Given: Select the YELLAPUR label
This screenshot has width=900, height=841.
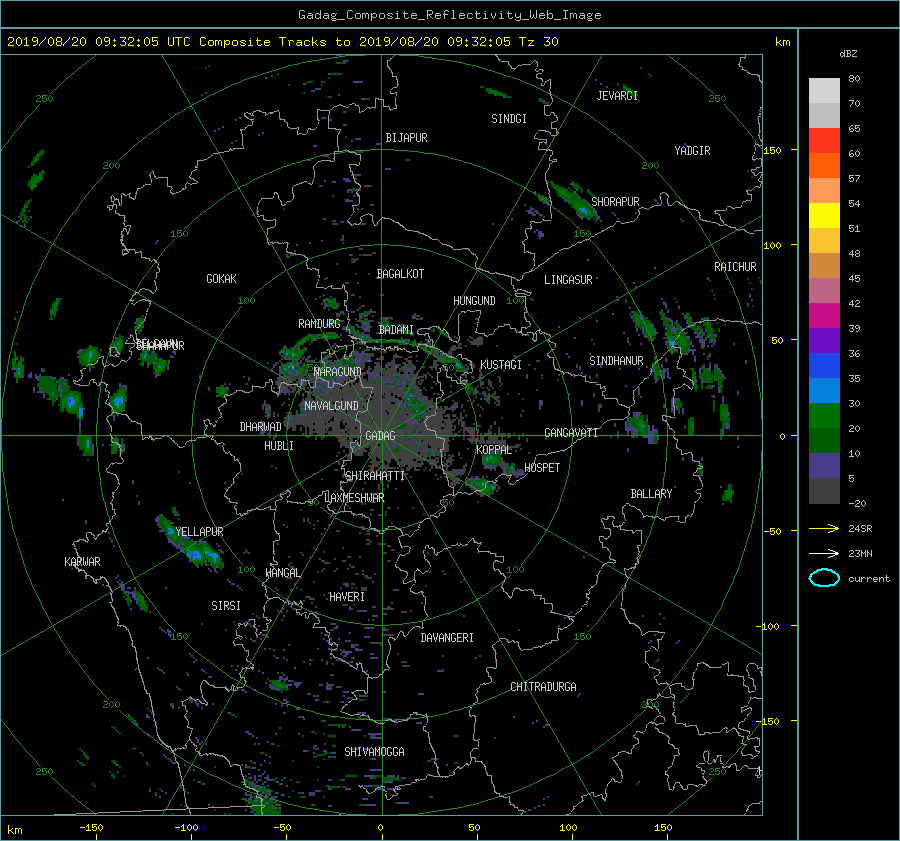Looking at the screenshot, I should coord(199,532).
